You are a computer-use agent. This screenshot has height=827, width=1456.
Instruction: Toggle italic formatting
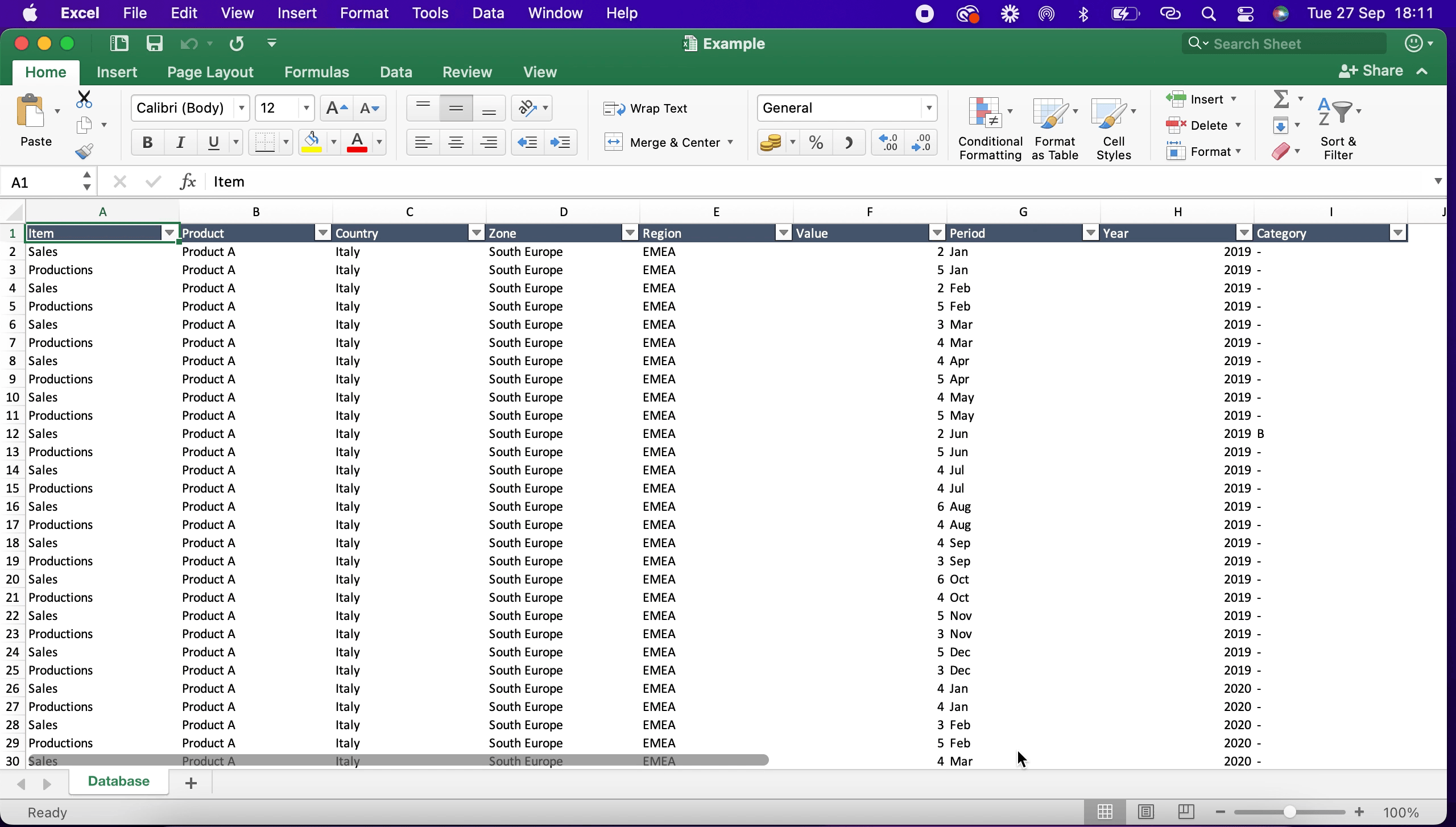[180, 142]
